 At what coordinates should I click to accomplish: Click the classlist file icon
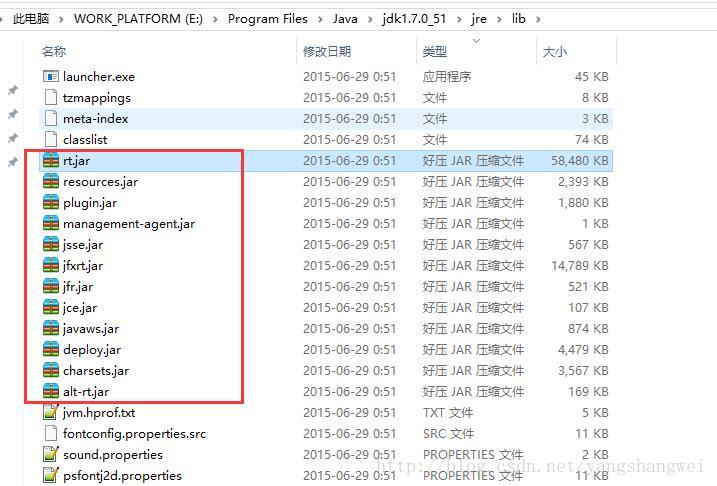click(x=51, y=139)
